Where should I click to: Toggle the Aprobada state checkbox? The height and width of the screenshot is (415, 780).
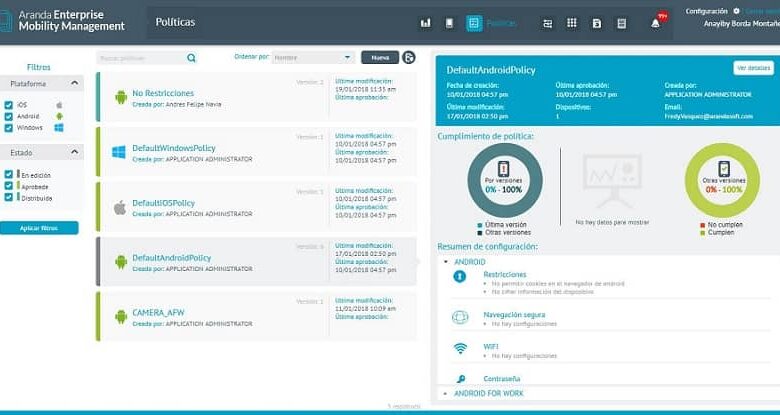(8, 186)
